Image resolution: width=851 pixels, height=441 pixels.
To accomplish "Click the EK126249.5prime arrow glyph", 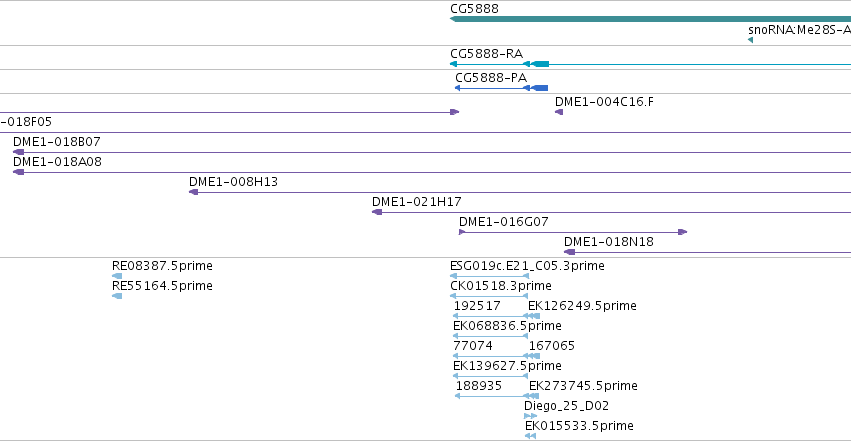I will click(x=534, y=316).
